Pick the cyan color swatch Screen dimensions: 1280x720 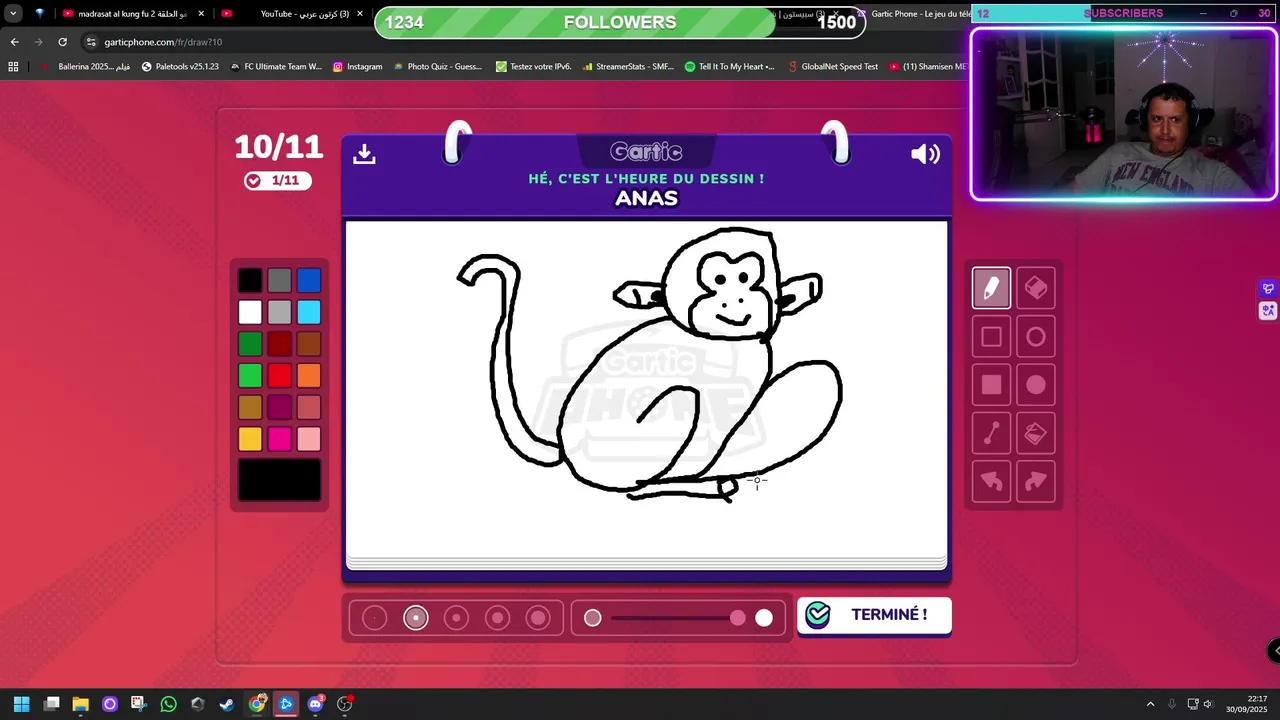click(309, 313)
